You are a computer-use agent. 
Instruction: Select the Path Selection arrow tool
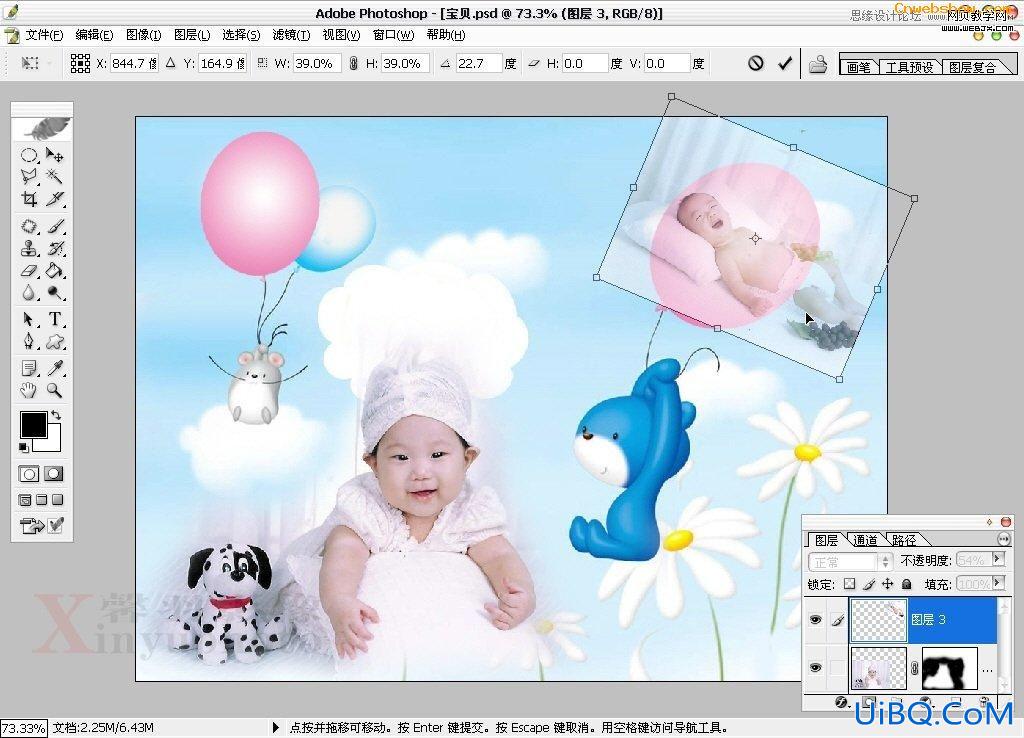tap(28, 319)
